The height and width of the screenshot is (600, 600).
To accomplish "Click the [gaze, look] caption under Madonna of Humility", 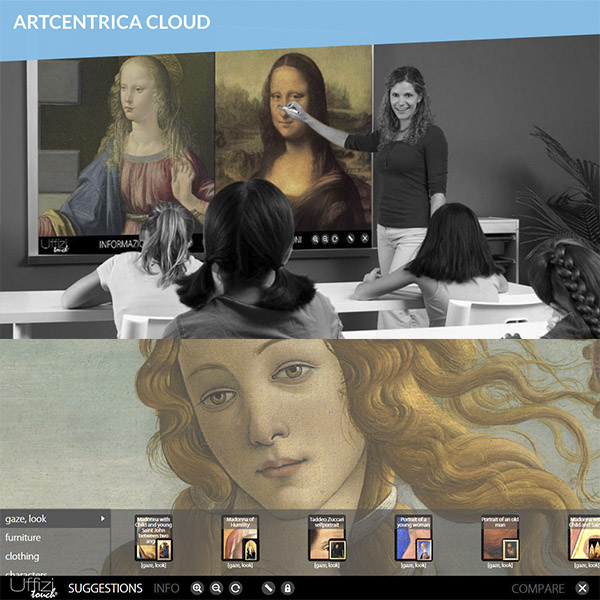I will coord(240,565).
